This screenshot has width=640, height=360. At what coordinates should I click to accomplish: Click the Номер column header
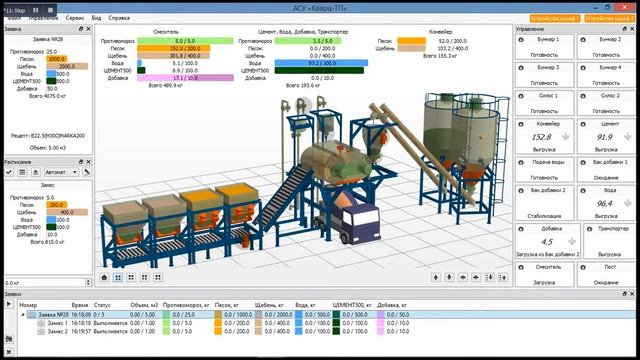[28, 305]
